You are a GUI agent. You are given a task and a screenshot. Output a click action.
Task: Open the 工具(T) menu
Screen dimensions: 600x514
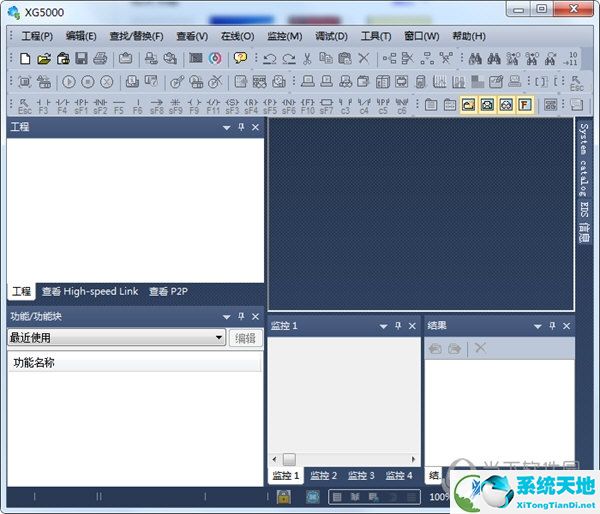click(376, 36)
